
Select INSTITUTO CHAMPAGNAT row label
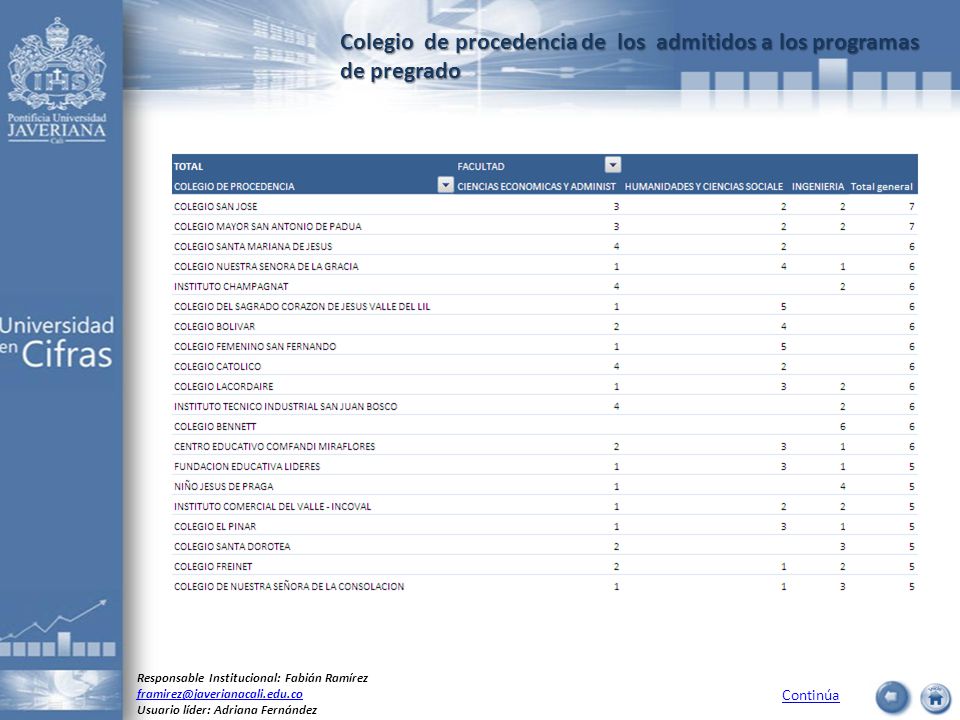point(231,287)
